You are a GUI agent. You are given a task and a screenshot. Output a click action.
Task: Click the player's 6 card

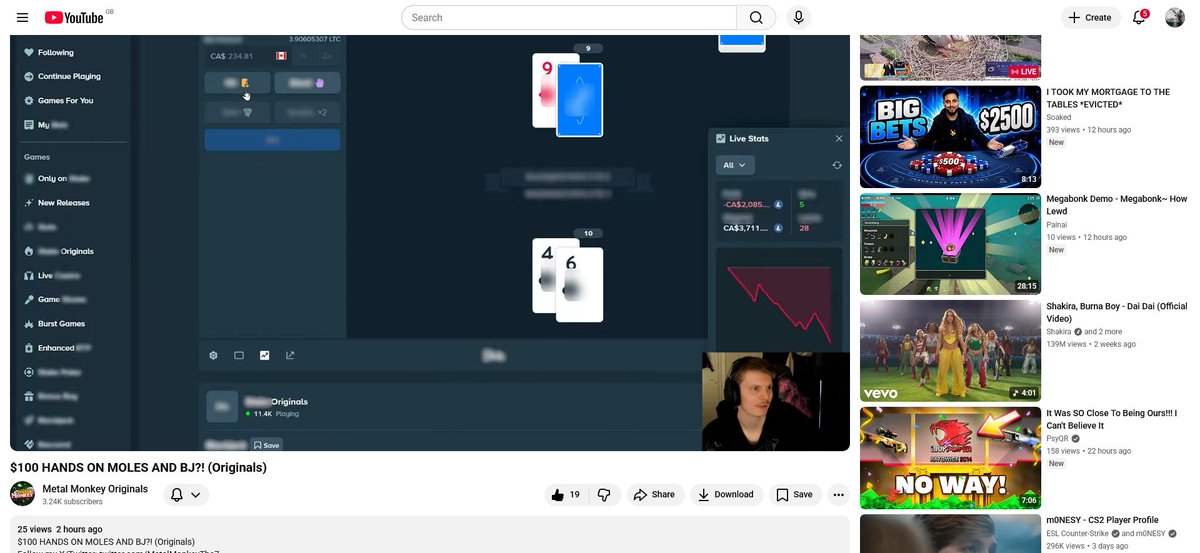click(x=580, y=285)
